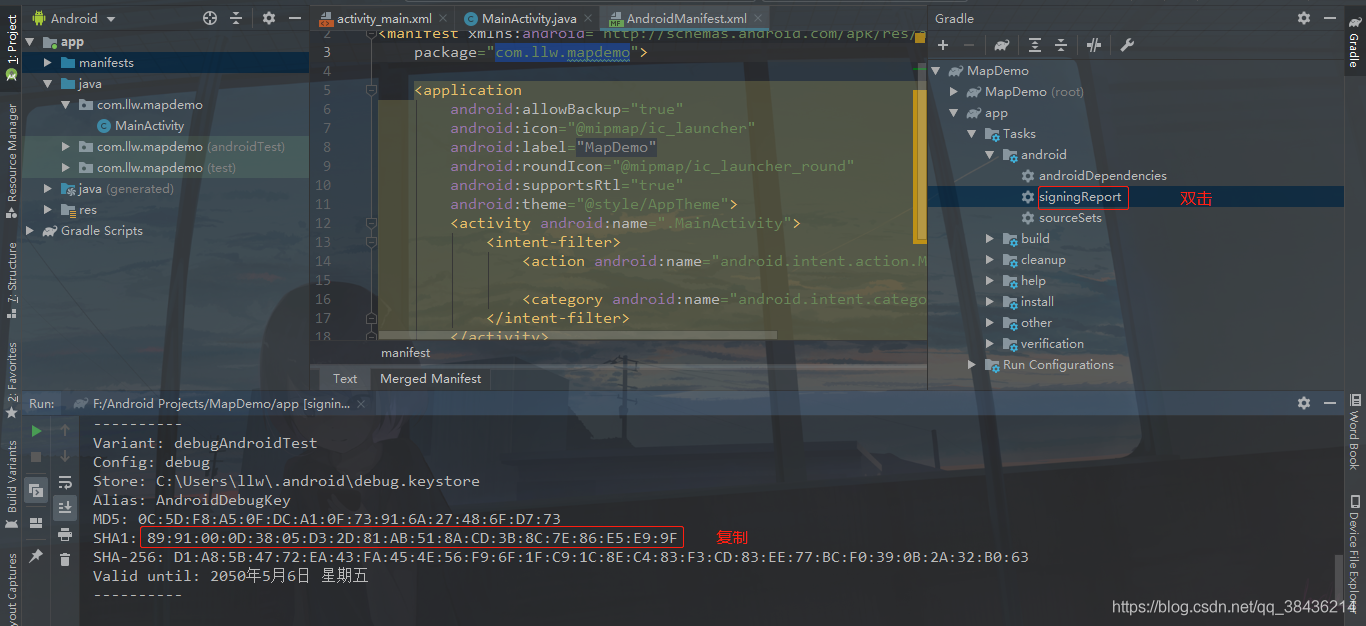Expand the res folder in project tree

pos(48,210)
